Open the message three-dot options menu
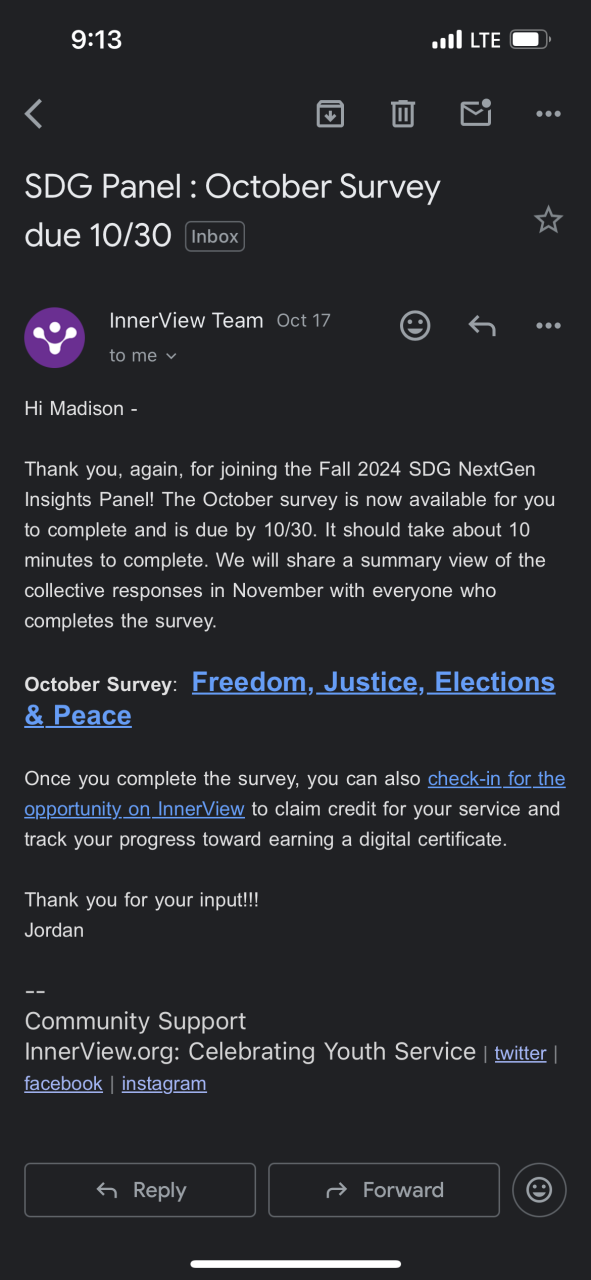591x1280 pixels. click(548, 325)
